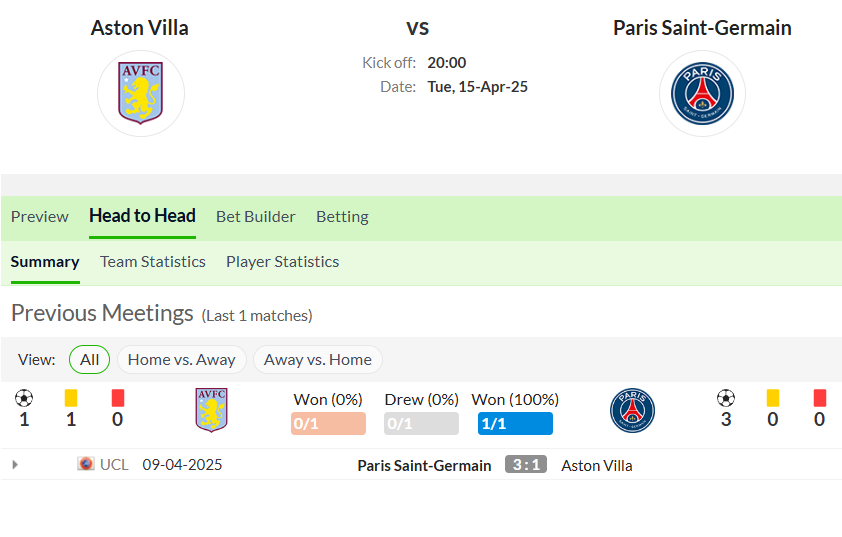The height and width of the screenshot is (537, 842).
Task: Click the small Aston Villa badge in summary row
Action: 212,410
